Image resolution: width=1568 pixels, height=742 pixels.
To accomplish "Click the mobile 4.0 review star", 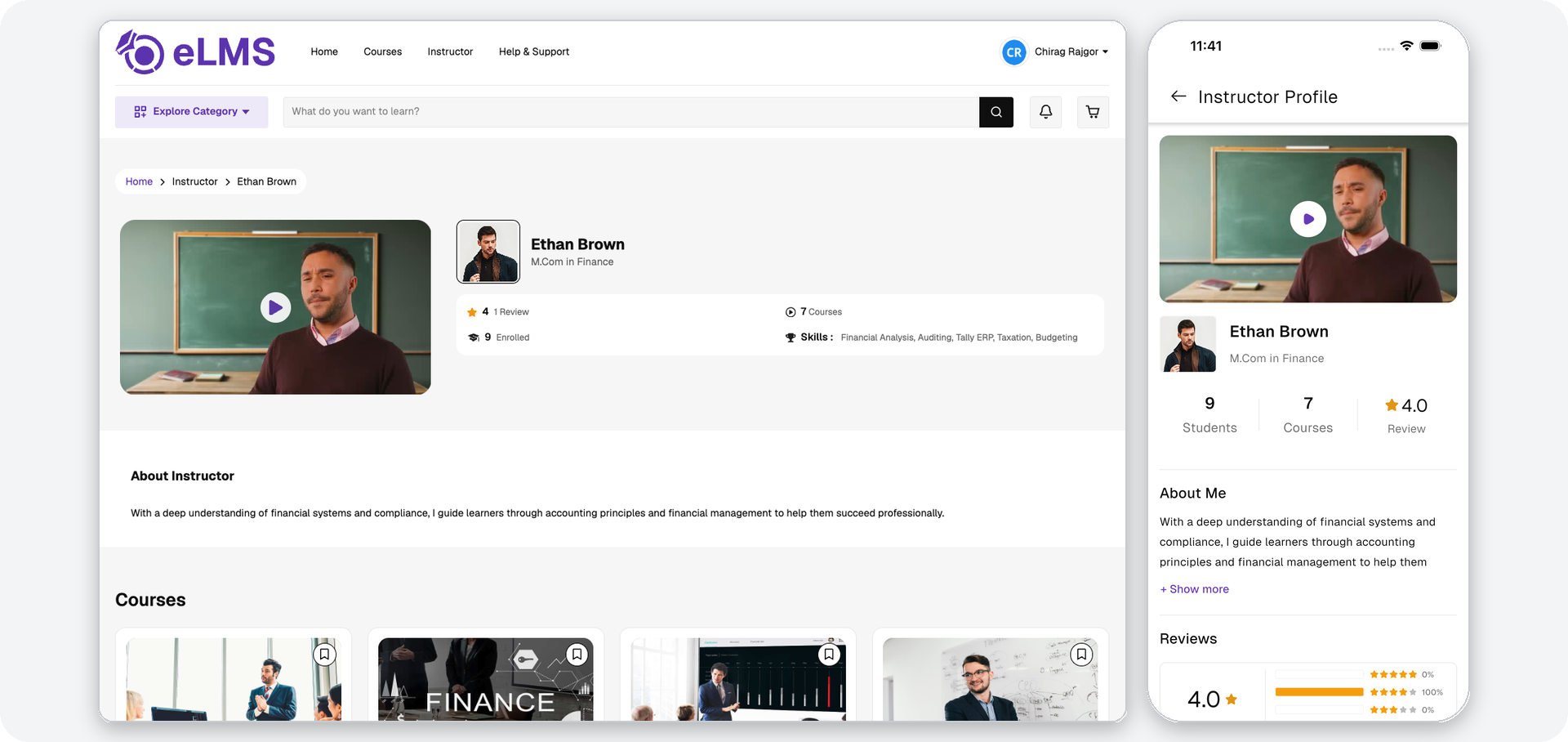I will click(x=1392, y=405).
